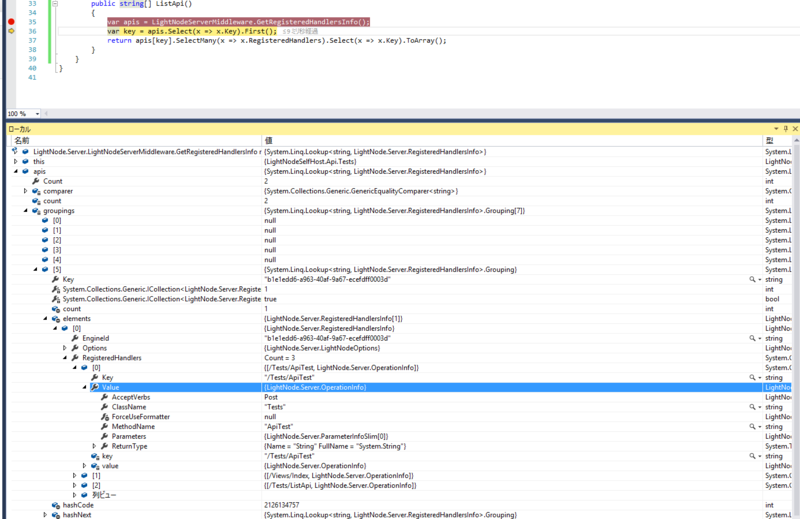Click 'GetRegisteredHandlersInfo' in code line 35

[x=312, y=22]
